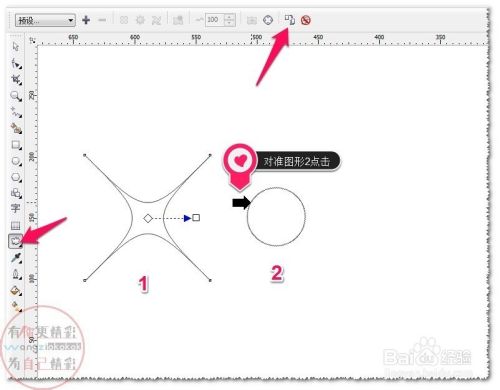The height and width of the screenshot is (390, 500).
Task: Select the Push and Pull distortion icon
Action: 124,20
